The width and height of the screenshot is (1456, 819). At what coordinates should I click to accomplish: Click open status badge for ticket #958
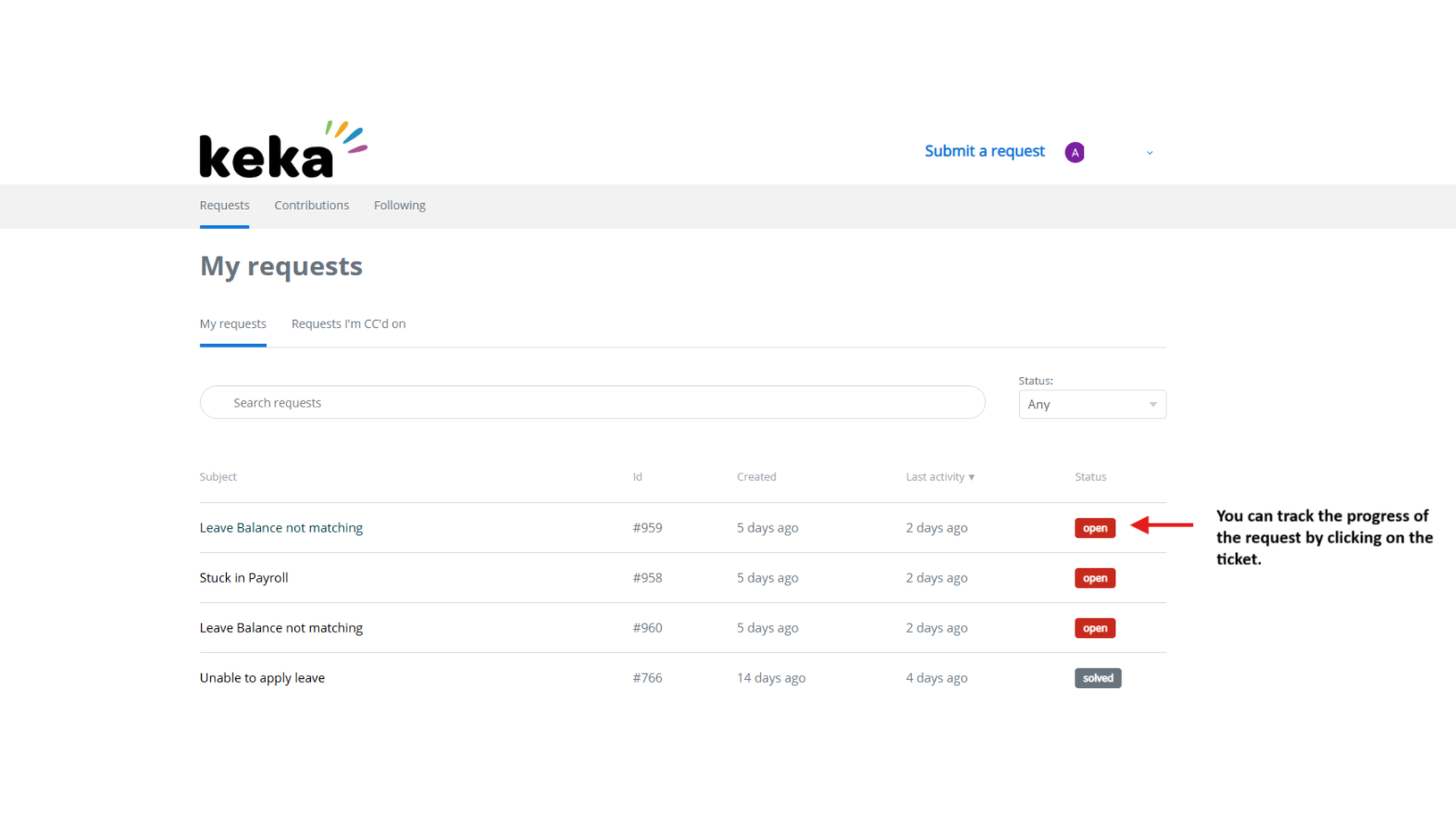tap(1094, 578)
